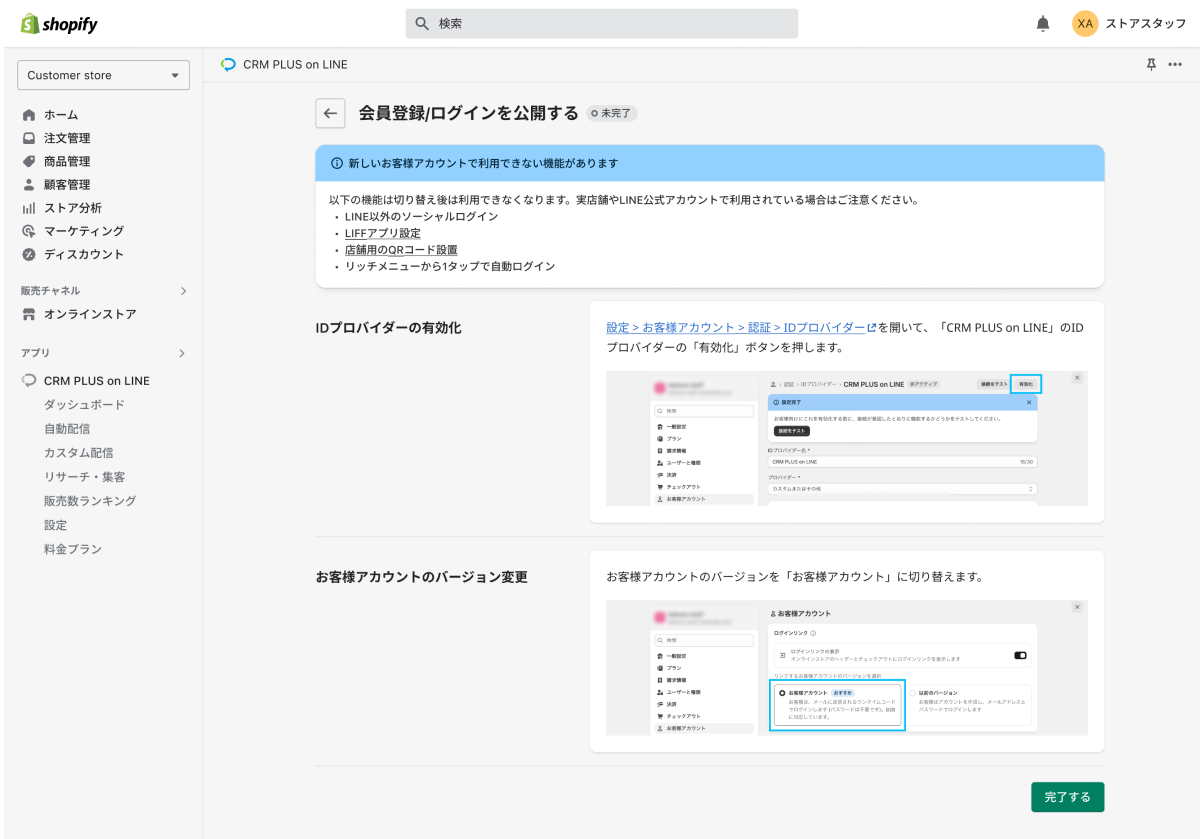Click the ディスカウント percent icon
This screenshot has width=1200, height=839.
pyautogui.click(x=29, y=254)
